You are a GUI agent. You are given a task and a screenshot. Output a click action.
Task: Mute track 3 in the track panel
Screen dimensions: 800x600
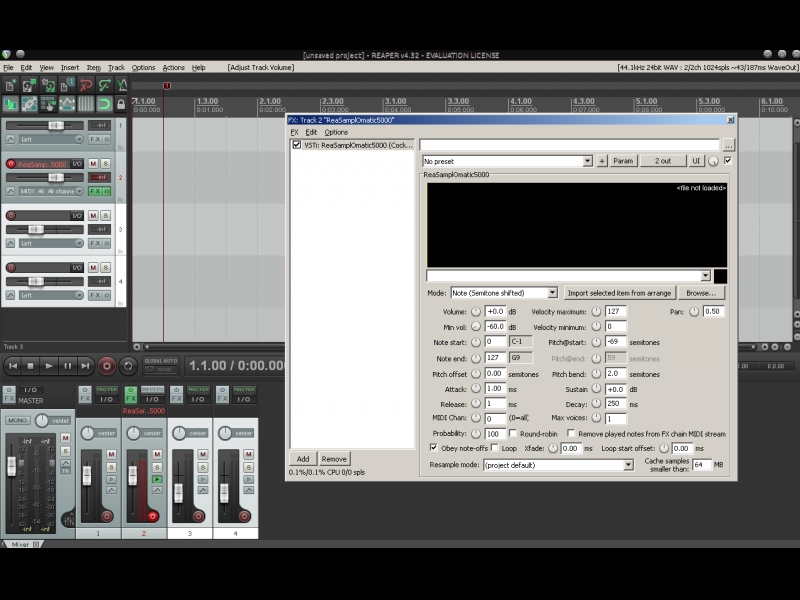click(x=93, y=216)
